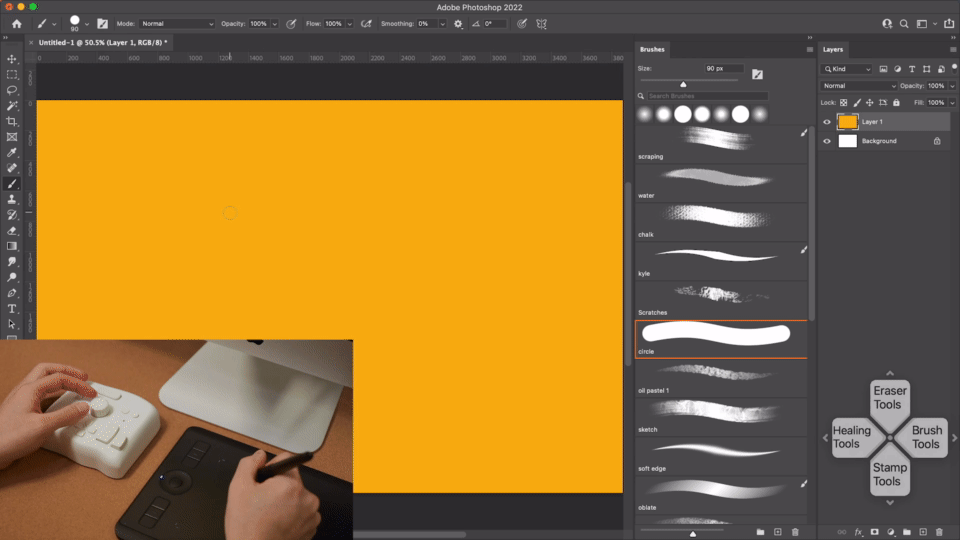Screen dimensions: 960x540
Task: Toggle lock all on layer
Action: (x=896, y=103)
